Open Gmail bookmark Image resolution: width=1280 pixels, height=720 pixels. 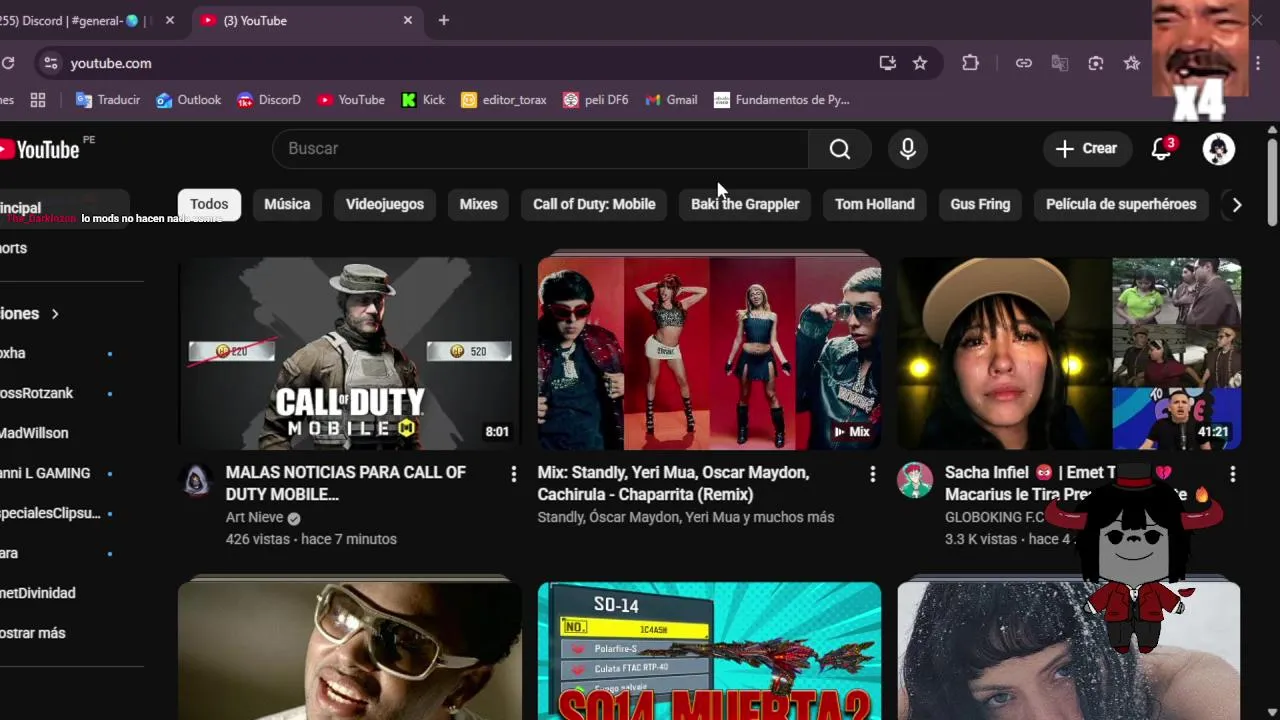coord(671,100)
